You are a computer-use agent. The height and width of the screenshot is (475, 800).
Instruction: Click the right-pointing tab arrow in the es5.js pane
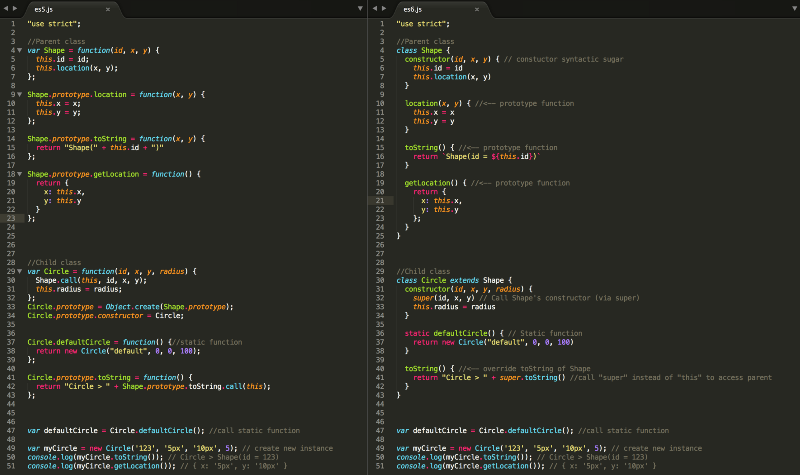(15, 8)
